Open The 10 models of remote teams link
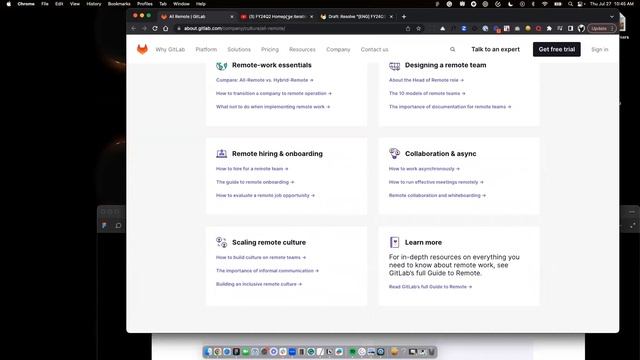Viewport: 640px width, 360px height. (x=427, y=93)
